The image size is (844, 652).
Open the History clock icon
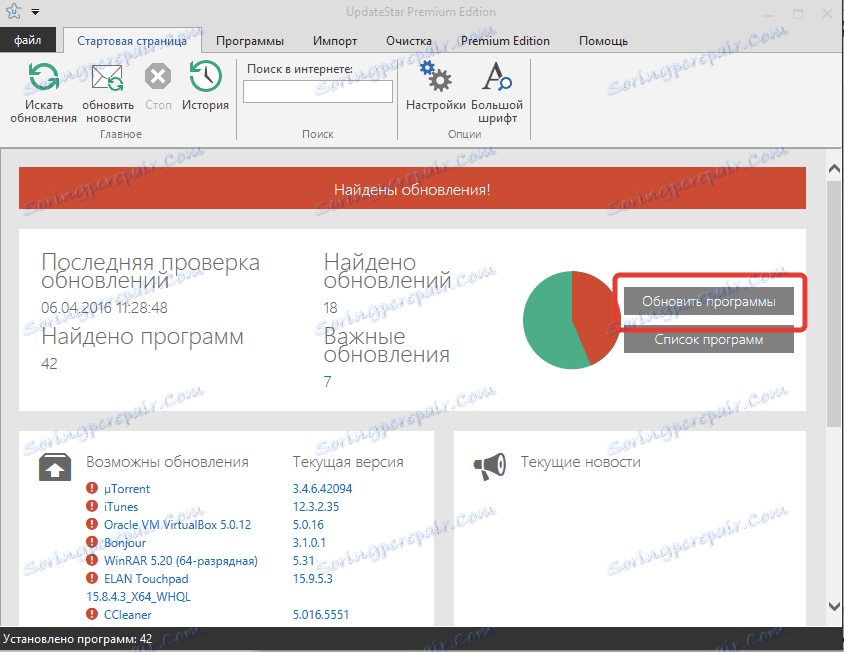point(205,76)
